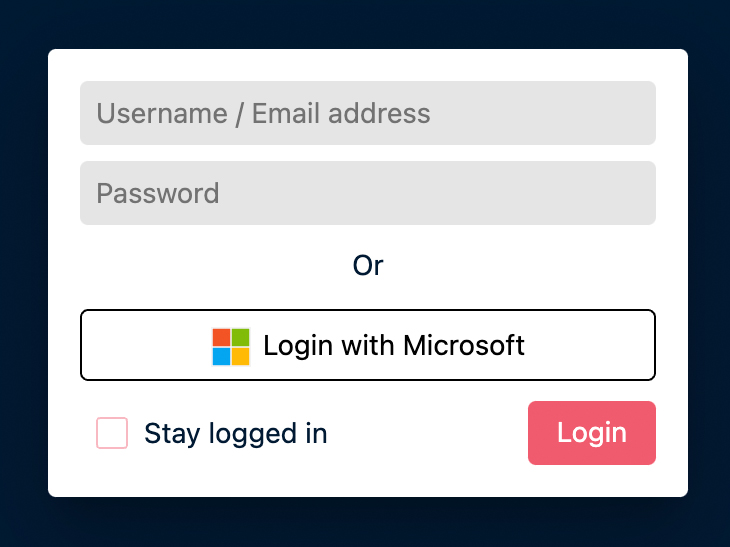This screenshot has width=730, height=547.
Task: Click the "Login with Microsoft" text label
Action: click(394, 346)
